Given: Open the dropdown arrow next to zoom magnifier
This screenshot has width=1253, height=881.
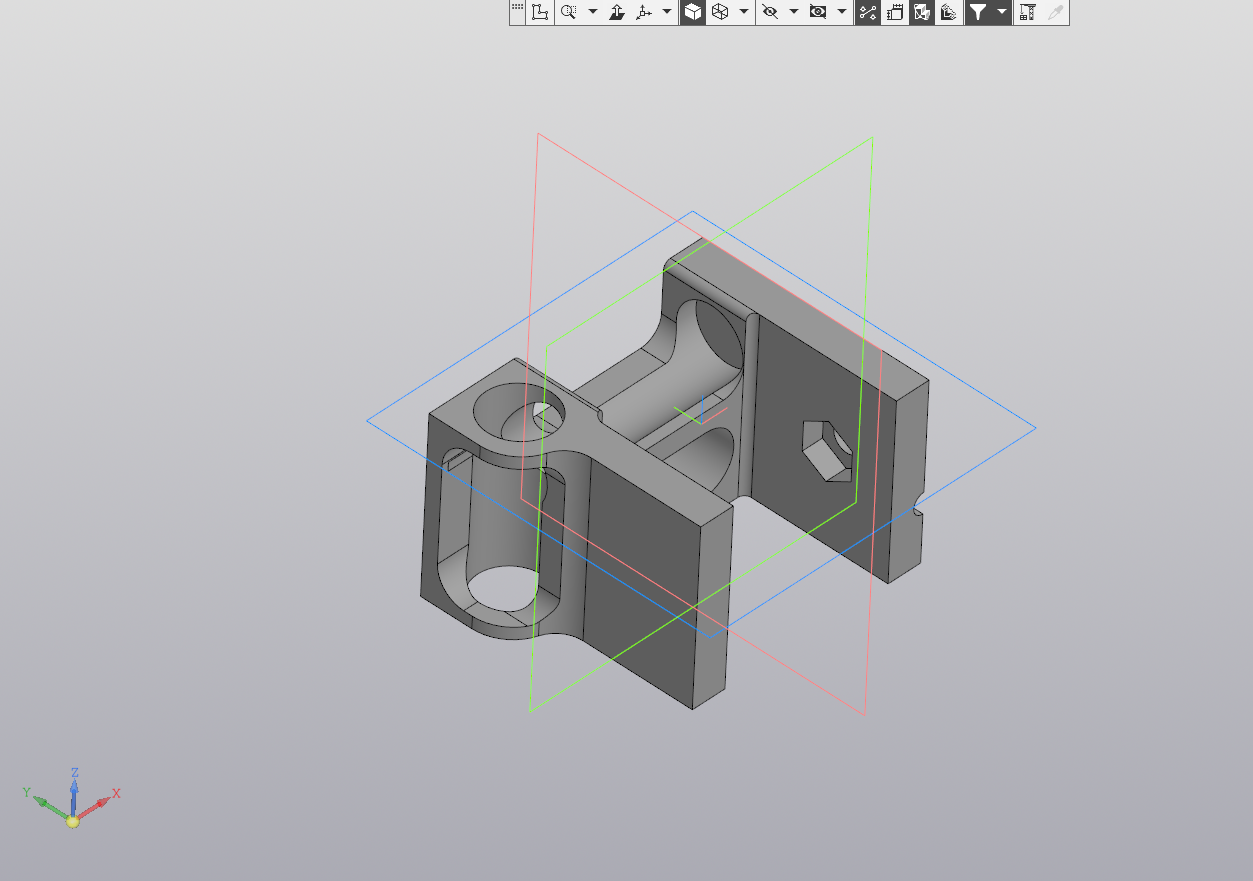Looking at the screenshot, I should 592,12.
